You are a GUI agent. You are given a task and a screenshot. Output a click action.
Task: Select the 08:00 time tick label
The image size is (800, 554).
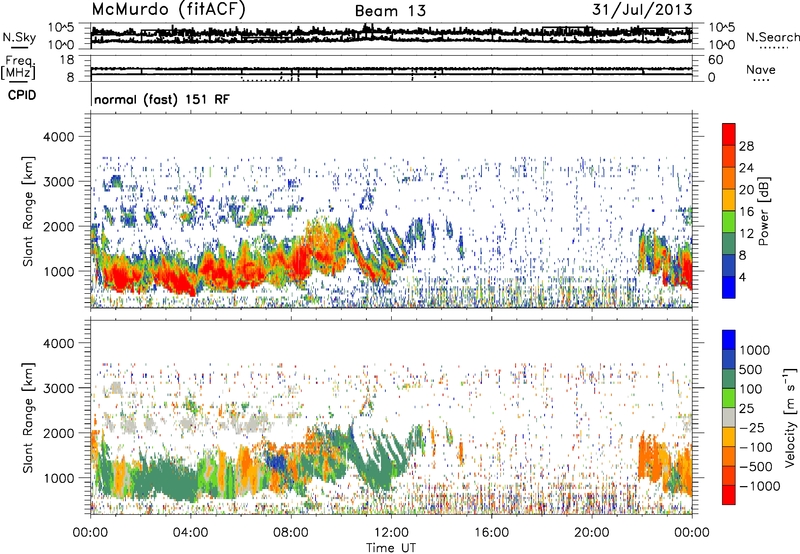290,533
